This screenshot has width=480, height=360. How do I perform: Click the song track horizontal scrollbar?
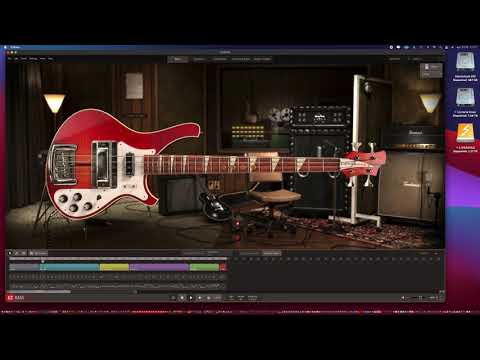[x=40, y=292]
